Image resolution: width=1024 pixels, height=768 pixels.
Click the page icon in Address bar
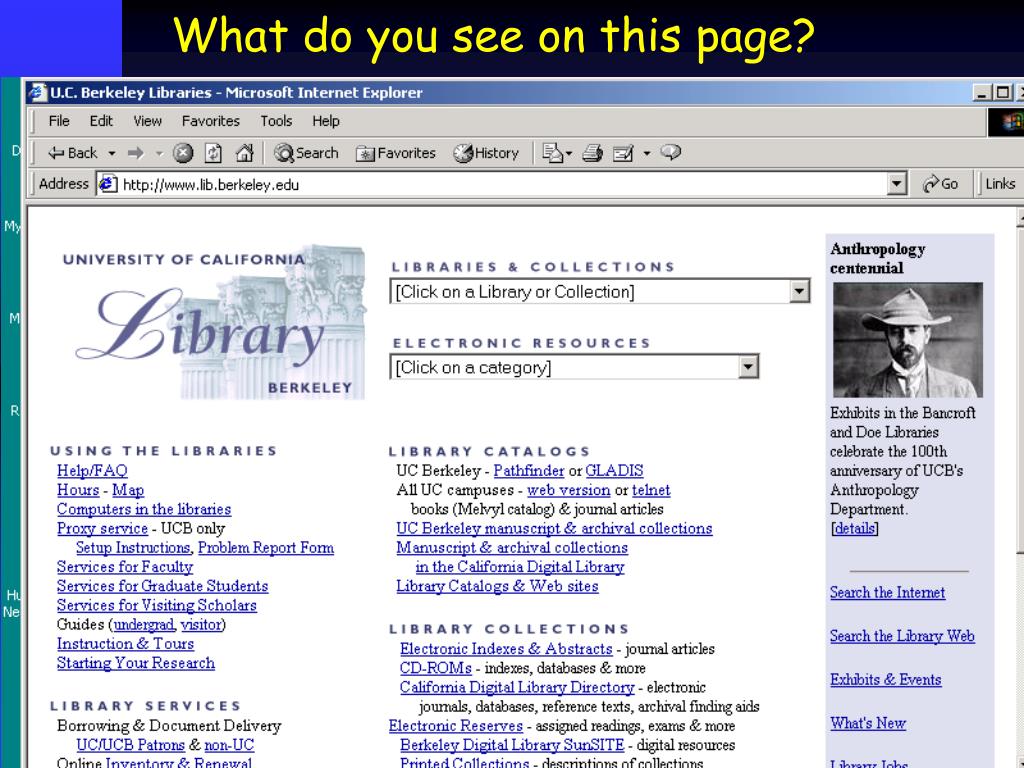pyautogui.click(x=107, y=184)
